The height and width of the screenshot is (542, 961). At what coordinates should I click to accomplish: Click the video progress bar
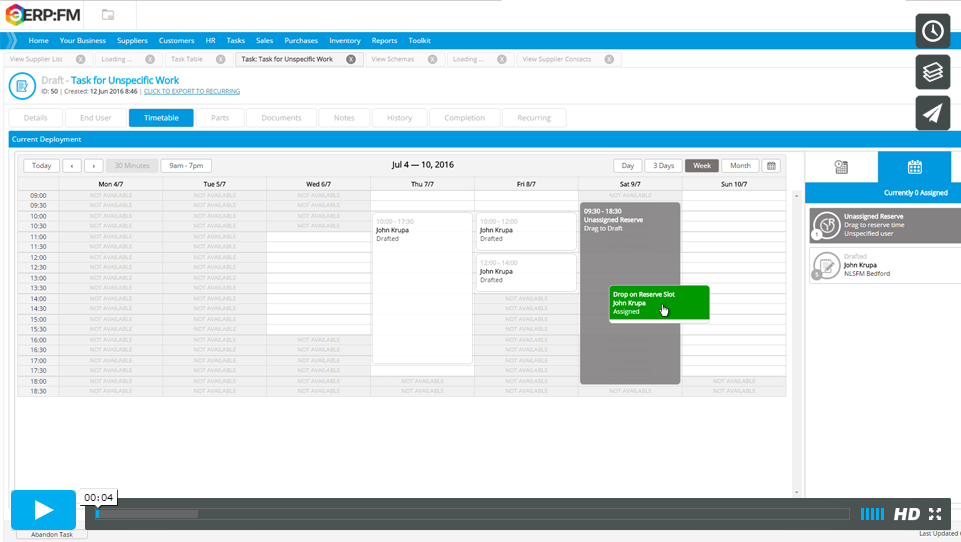point(470,514)
